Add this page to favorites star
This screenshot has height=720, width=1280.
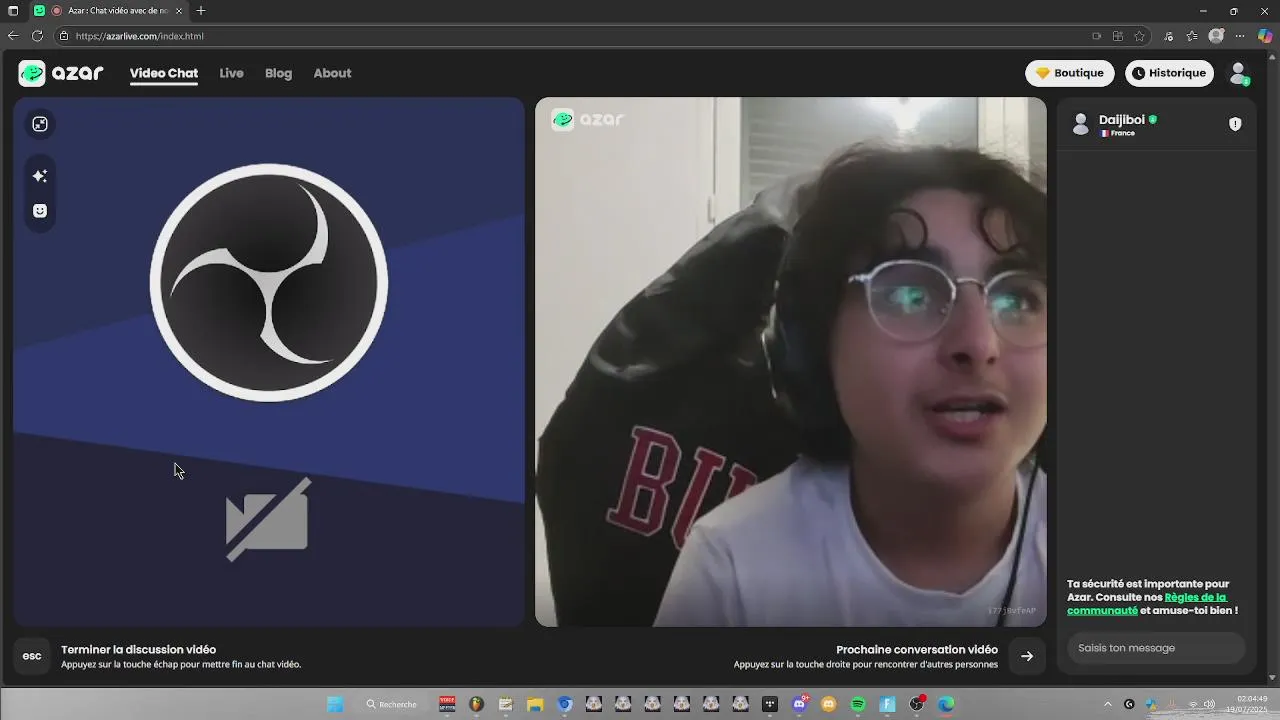tap(1139, 36)
